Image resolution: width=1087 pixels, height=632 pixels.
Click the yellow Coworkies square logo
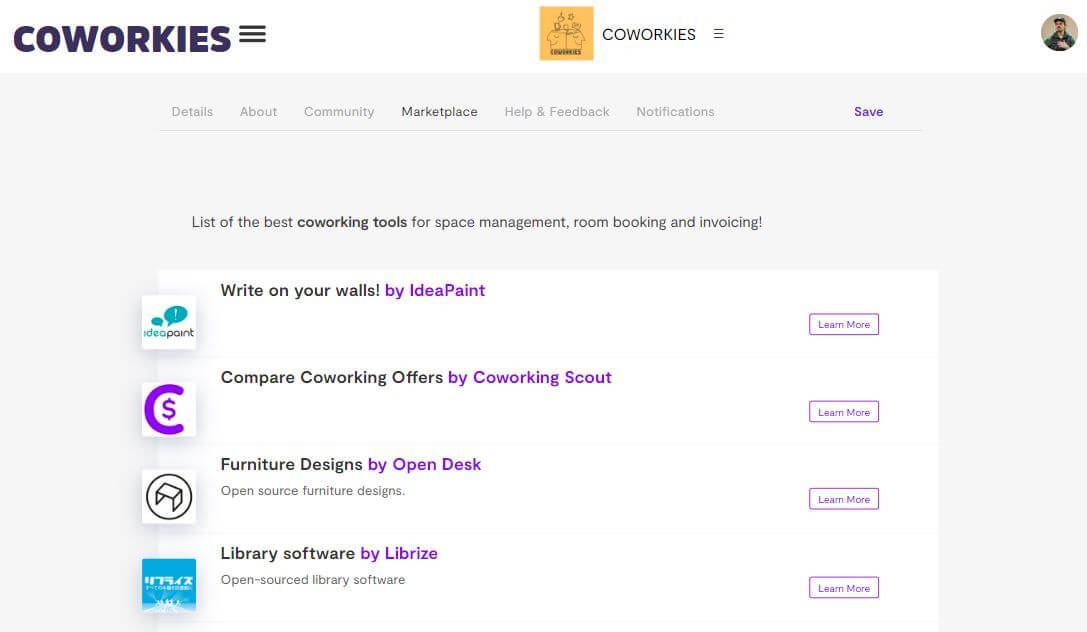click(566, 33)
